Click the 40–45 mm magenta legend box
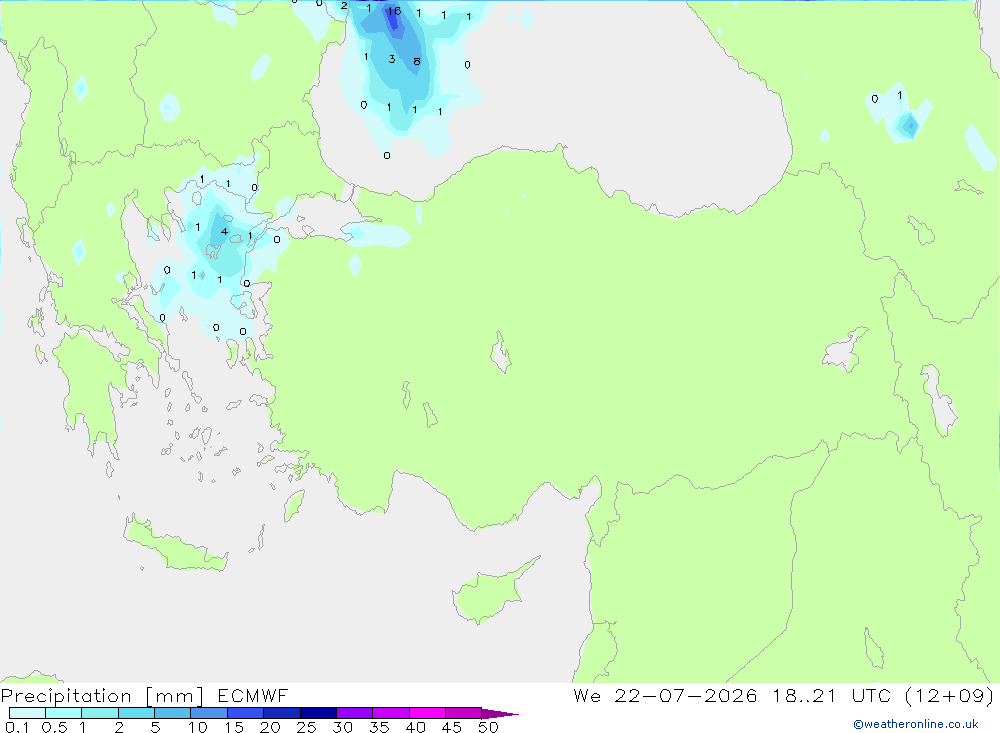 click(427, 713)
